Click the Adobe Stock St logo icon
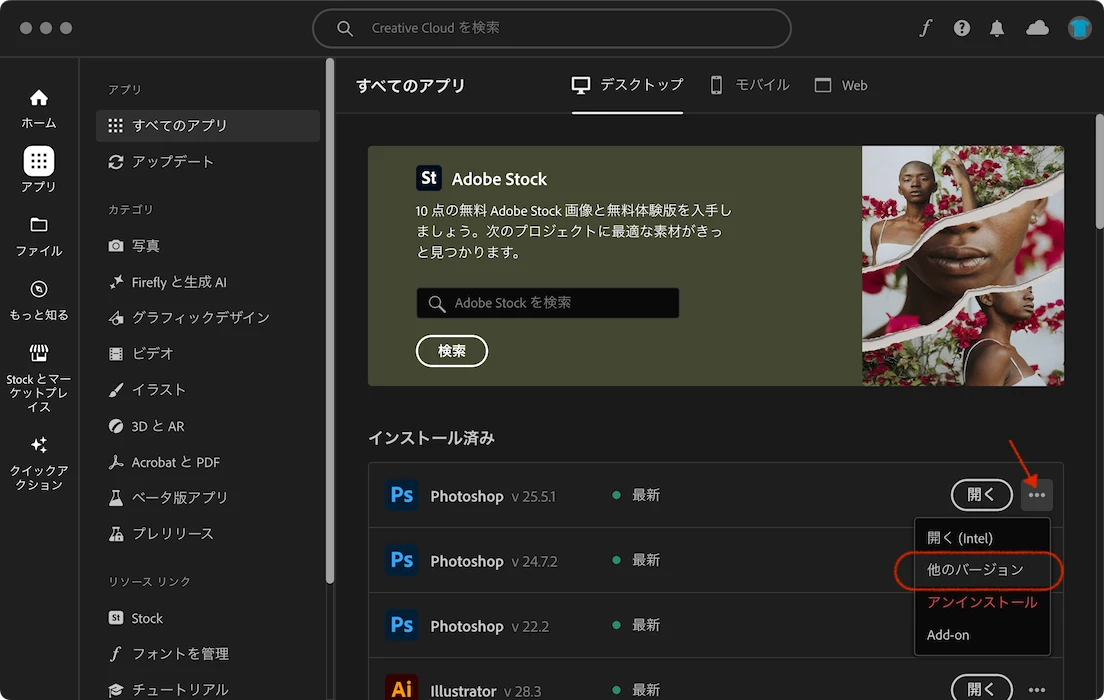Screen dimensions: 1104x700 click(429, 178)
